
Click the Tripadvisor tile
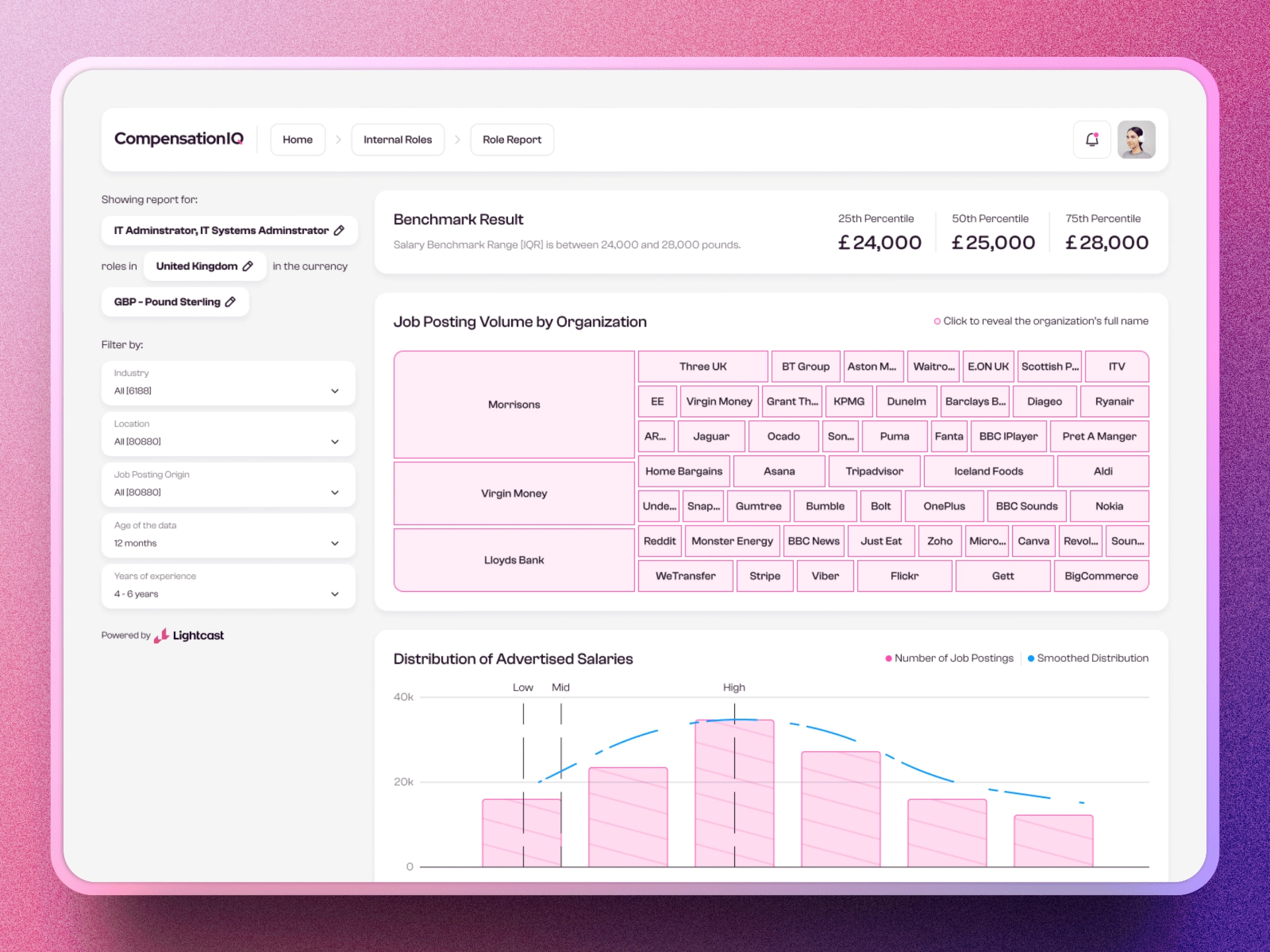click(874, 471)
